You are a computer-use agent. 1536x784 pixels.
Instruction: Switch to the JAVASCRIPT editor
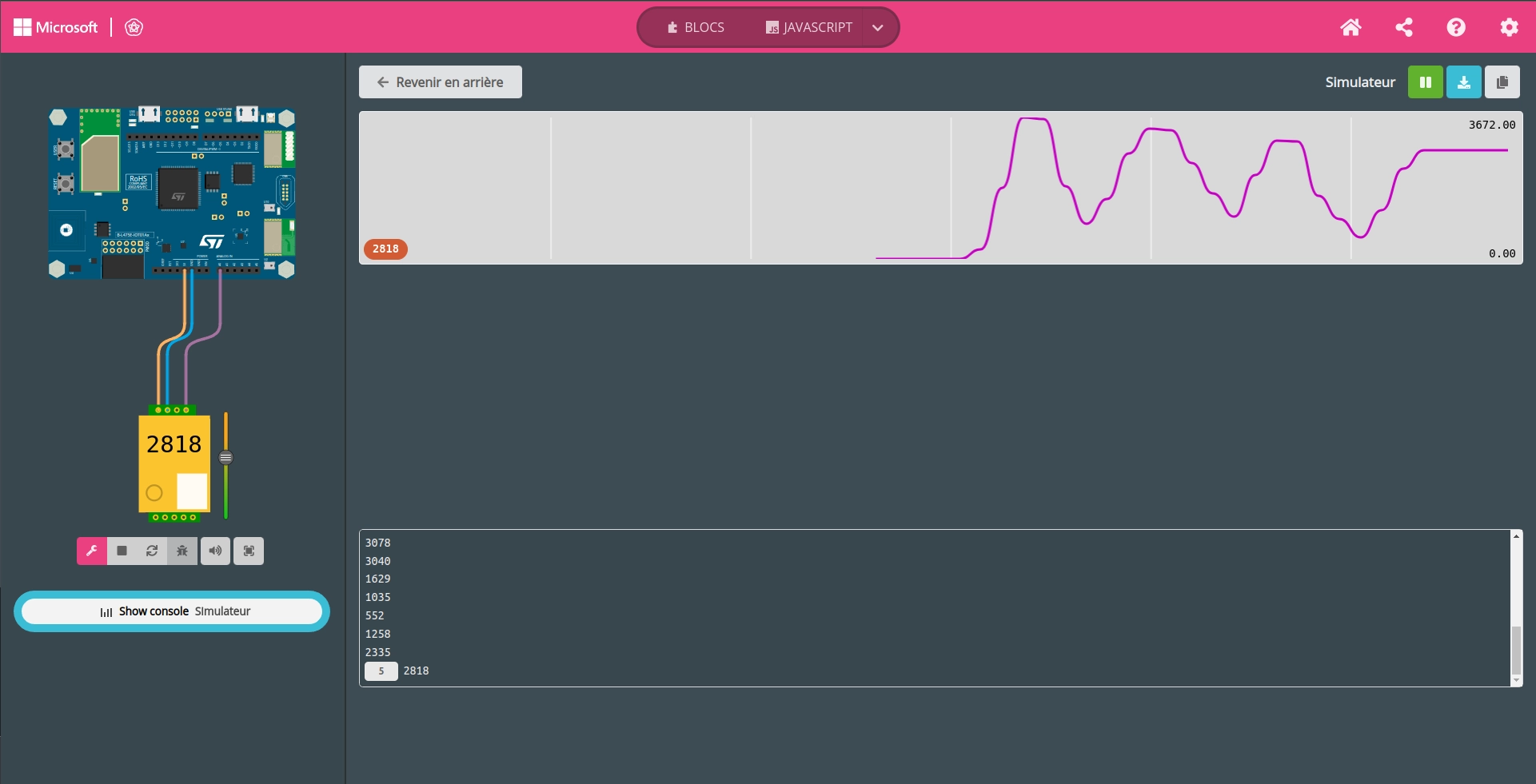coord(809,27)
